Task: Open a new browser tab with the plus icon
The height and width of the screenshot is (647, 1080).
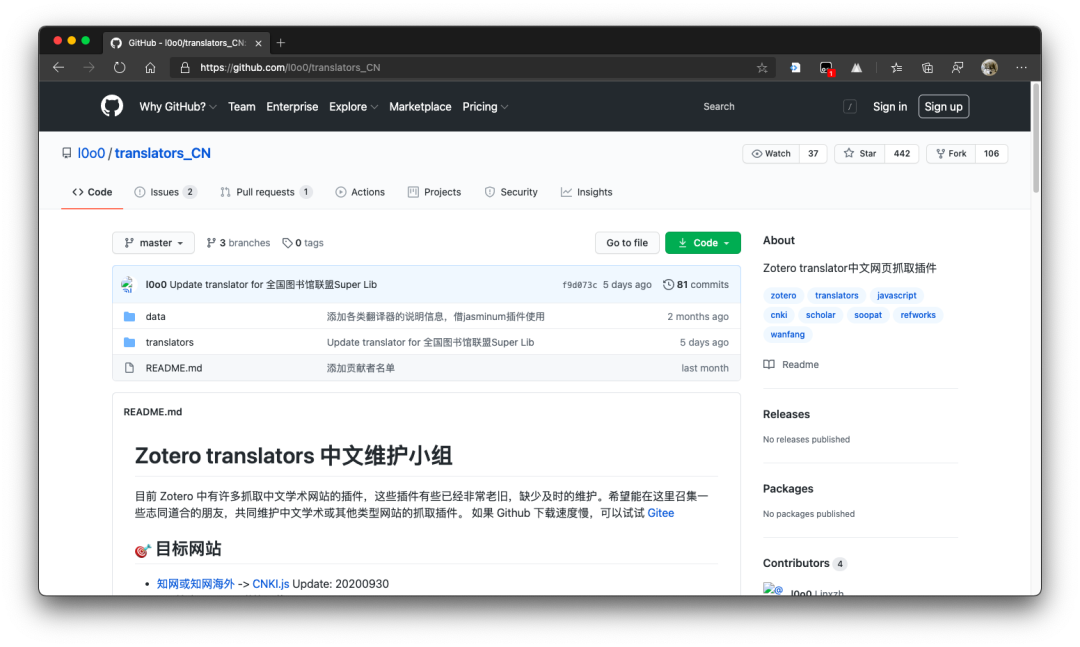Action: [280, 43]
